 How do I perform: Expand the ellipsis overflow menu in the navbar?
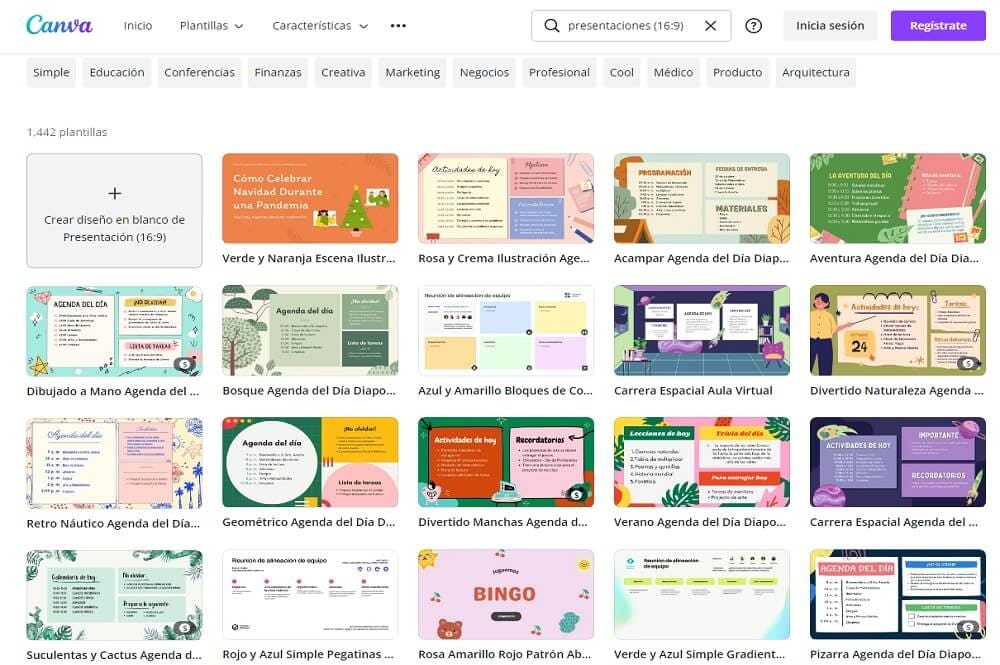tap(398, 25)
